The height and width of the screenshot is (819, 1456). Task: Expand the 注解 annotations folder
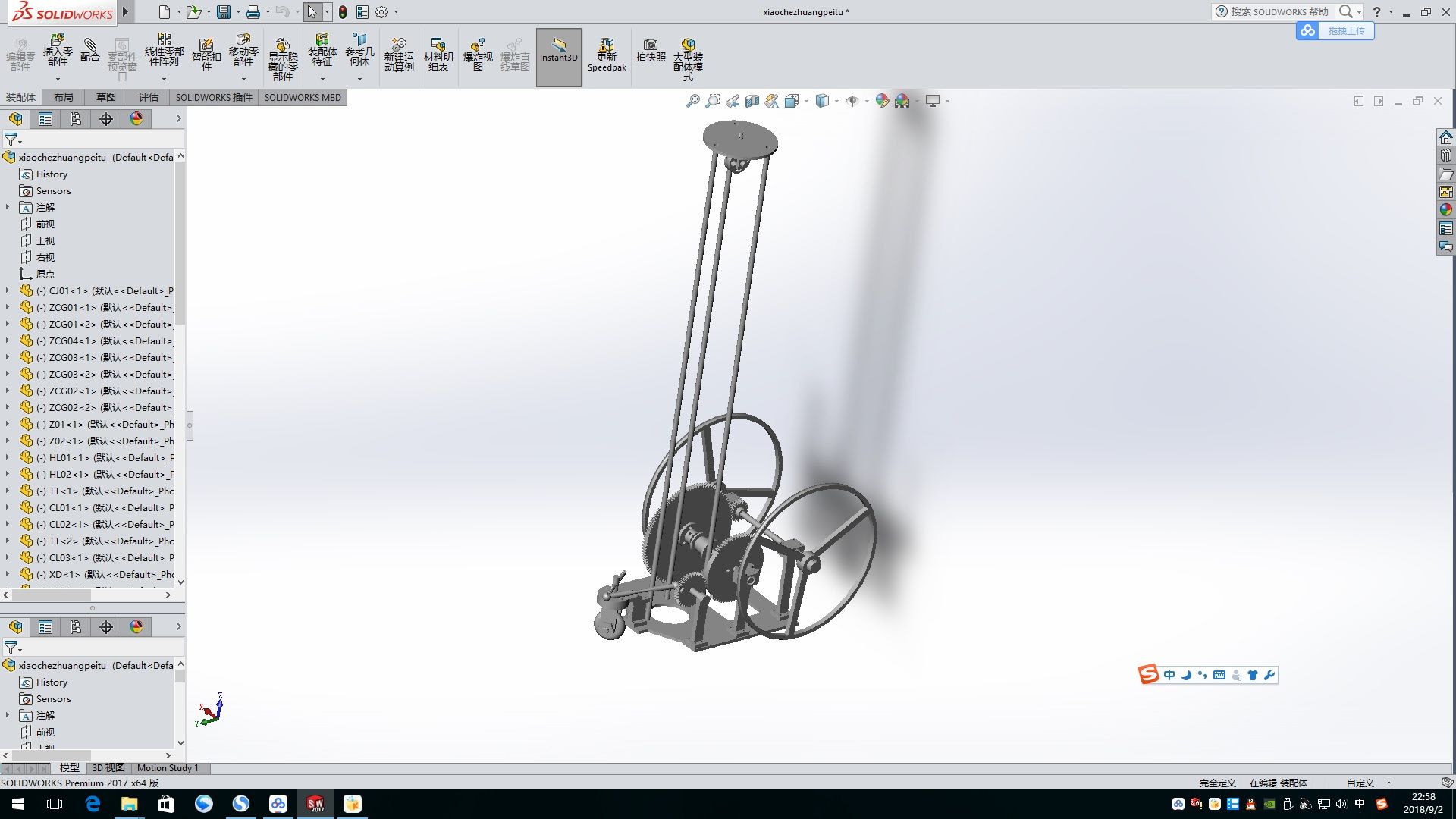click(x=8, y=207)
